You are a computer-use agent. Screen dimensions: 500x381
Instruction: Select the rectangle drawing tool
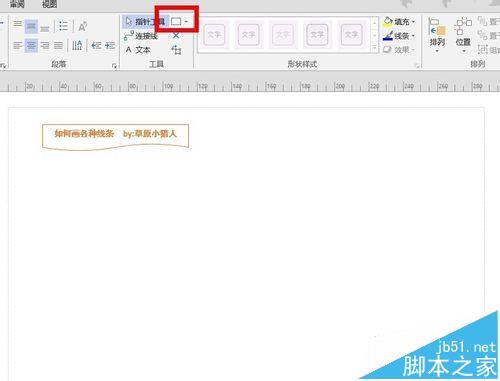coord(176,22)
